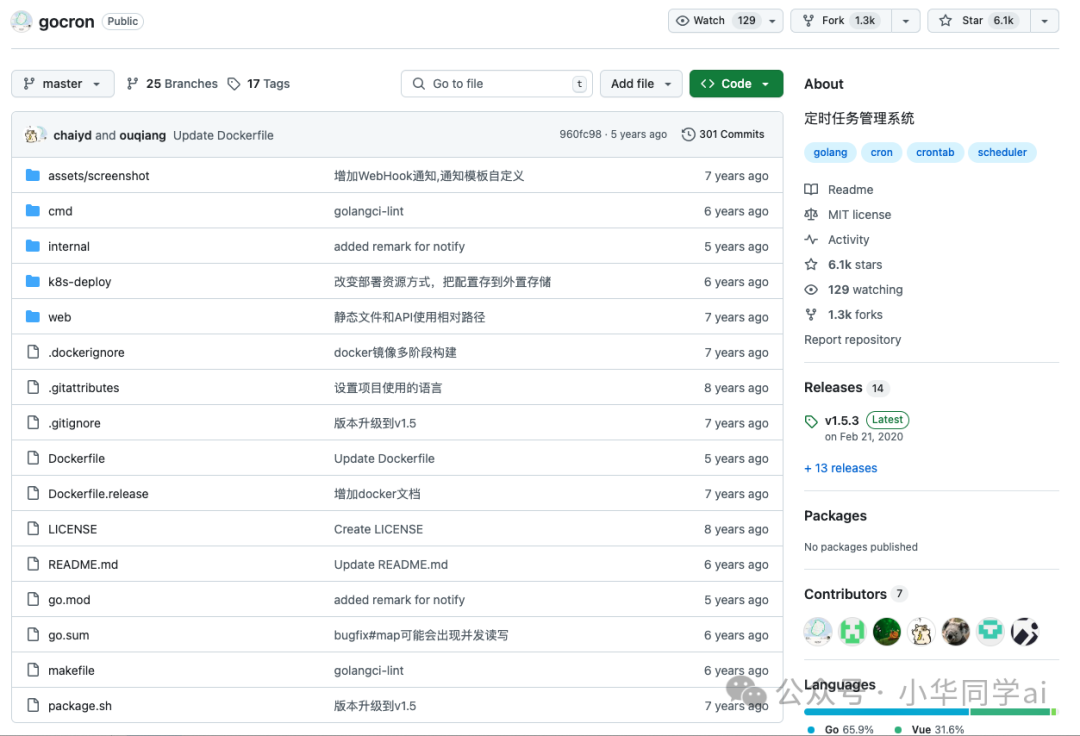
Task: Open the + 13 releases link
Action: (x=840, y=467)
